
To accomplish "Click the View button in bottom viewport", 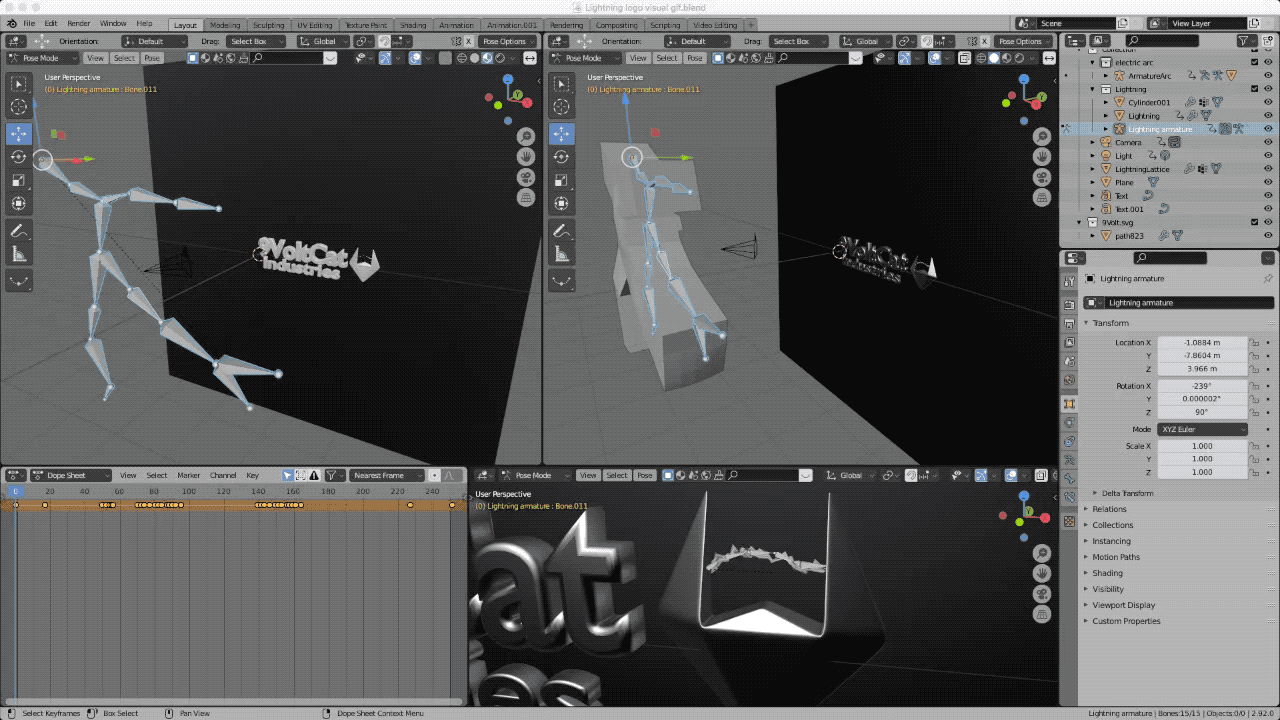I will tap(588, 475).
